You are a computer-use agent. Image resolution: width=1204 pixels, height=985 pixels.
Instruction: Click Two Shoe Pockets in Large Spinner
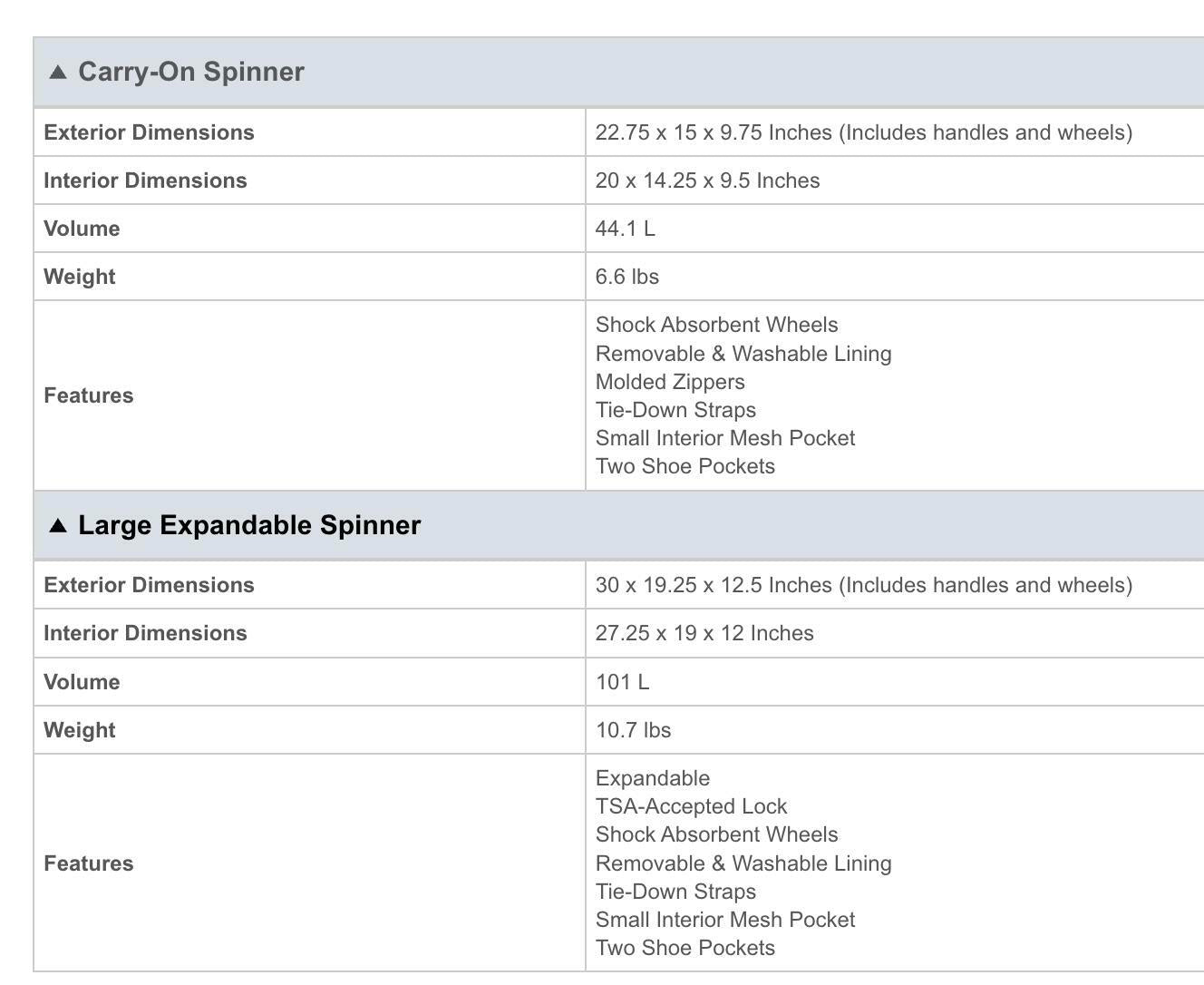685,948
